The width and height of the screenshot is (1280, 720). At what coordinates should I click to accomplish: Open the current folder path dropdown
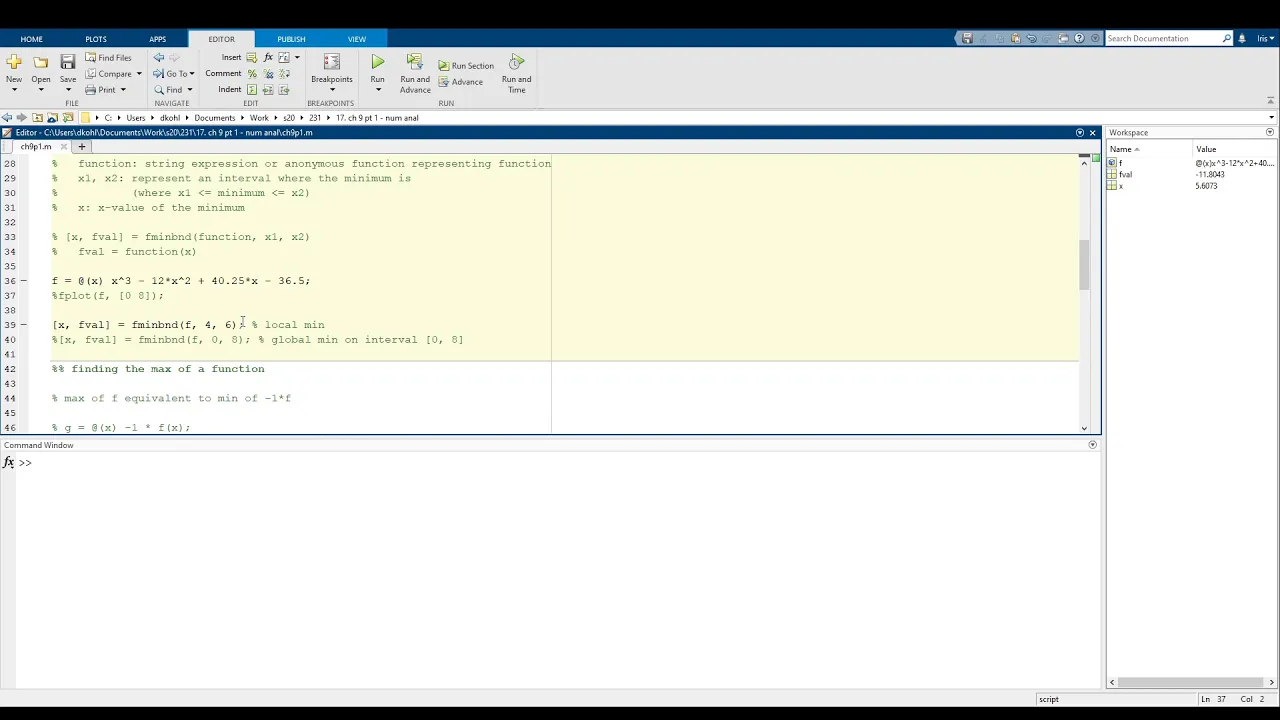(x=1271, y=118)
